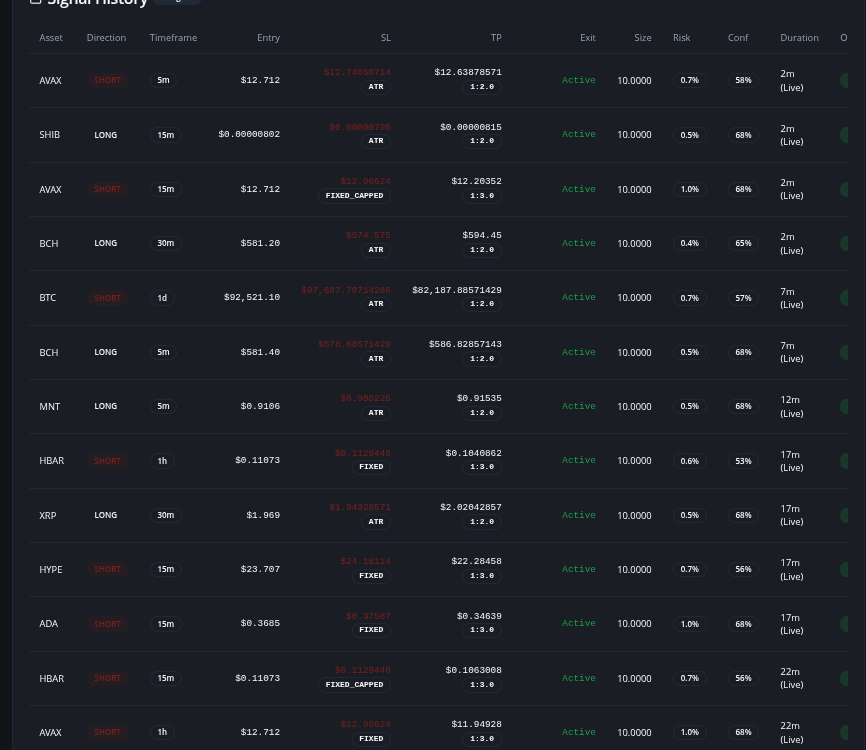Click the take profit value $0.91535
This screenshot has width=866, height=750.
pos(479,398)
